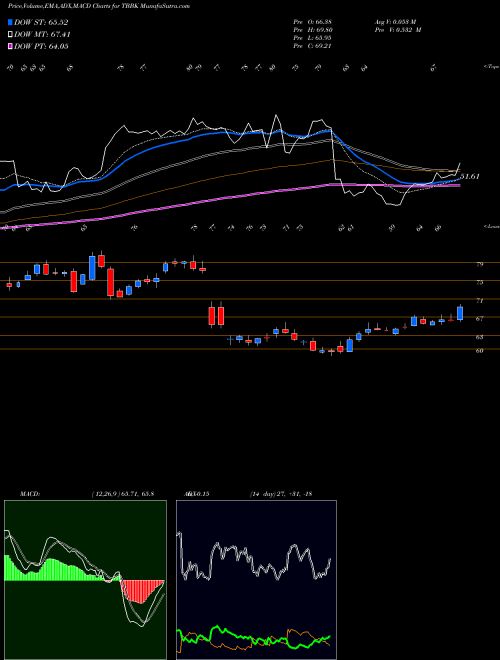The width and height of the screenshot is (500, 660).
Task: Click the Pre H: 69.80 value
Action: point(312,30)
